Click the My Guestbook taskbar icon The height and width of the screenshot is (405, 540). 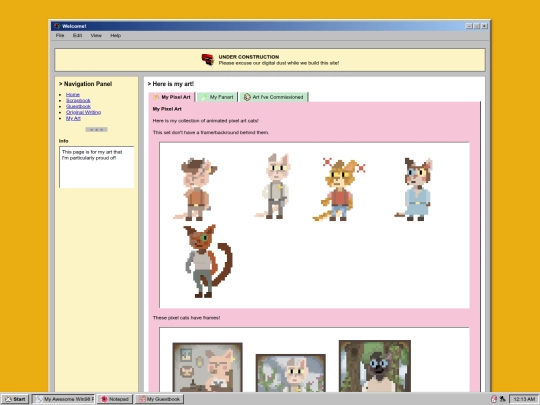point(142,399)
